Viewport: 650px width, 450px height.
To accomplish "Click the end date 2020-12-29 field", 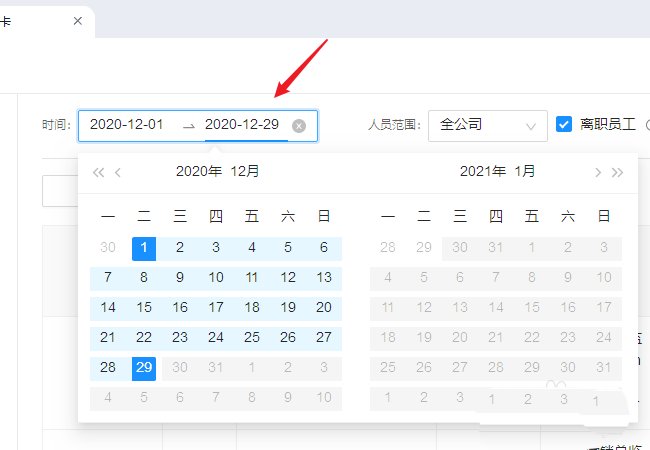I will click(x=242, y=125).
